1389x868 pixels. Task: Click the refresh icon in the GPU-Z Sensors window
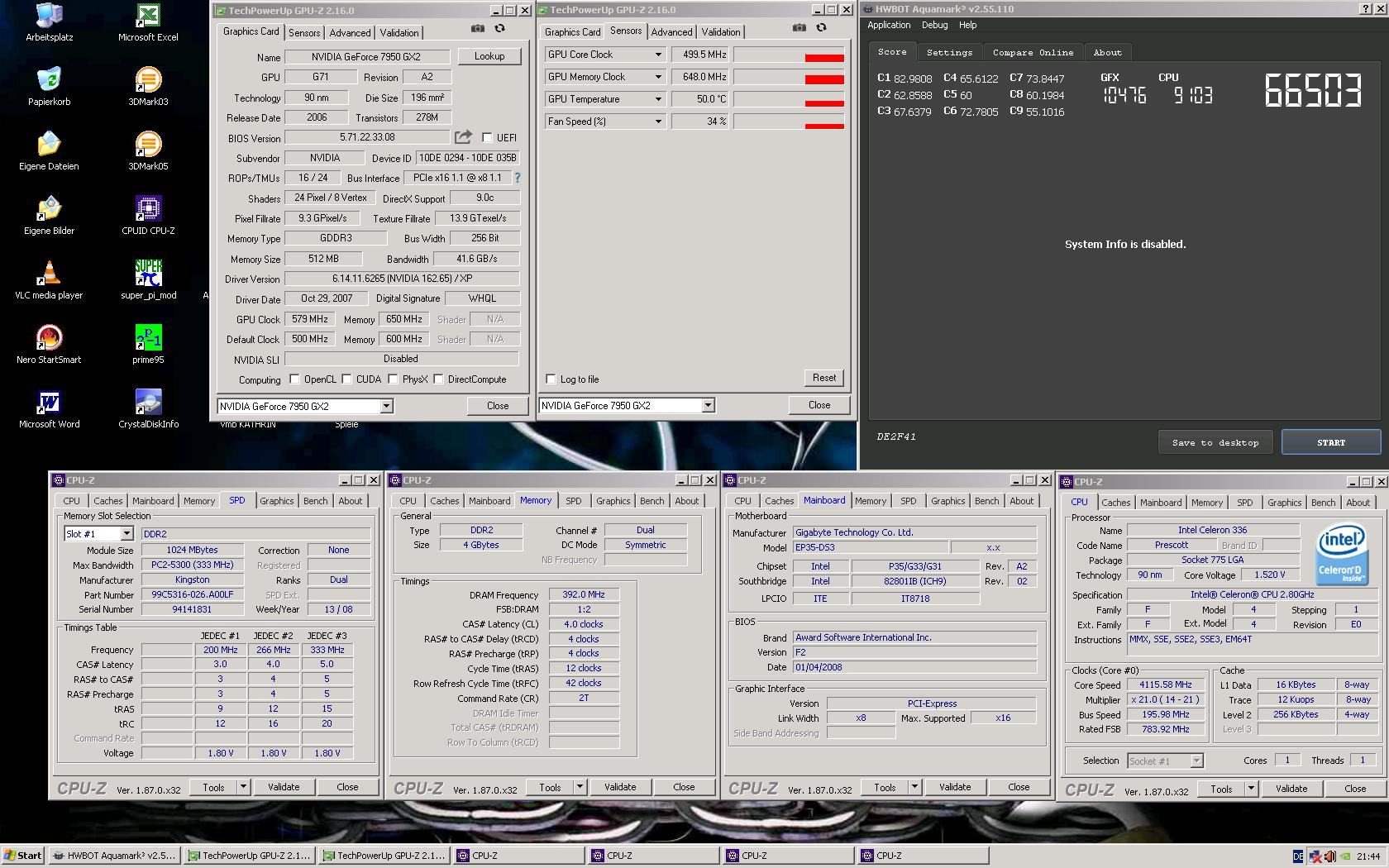click(821, 27)
